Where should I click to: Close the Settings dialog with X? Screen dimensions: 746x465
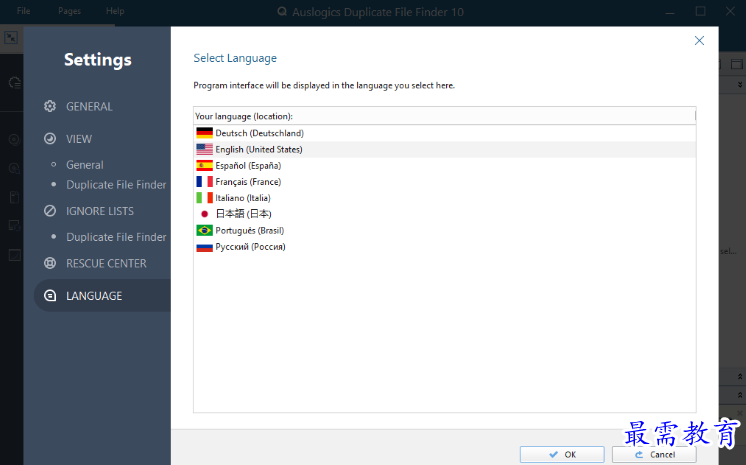[x=699, y=40]
